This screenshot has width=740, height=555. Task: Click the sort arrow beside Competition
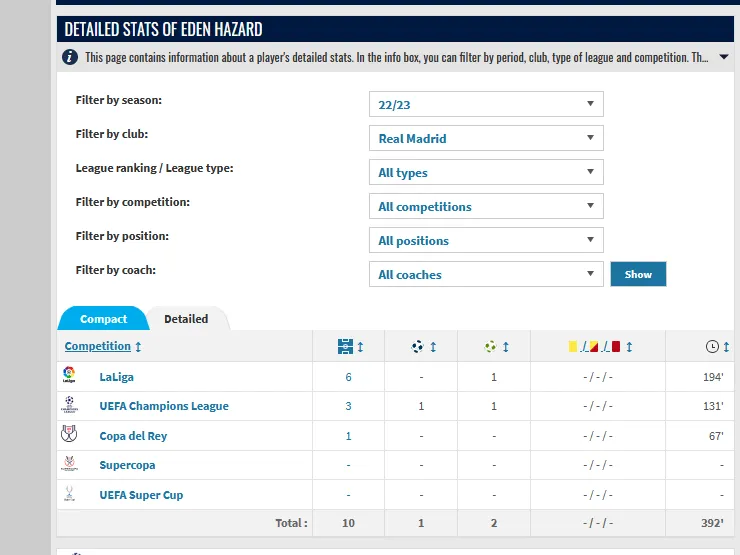pos(138,347)
